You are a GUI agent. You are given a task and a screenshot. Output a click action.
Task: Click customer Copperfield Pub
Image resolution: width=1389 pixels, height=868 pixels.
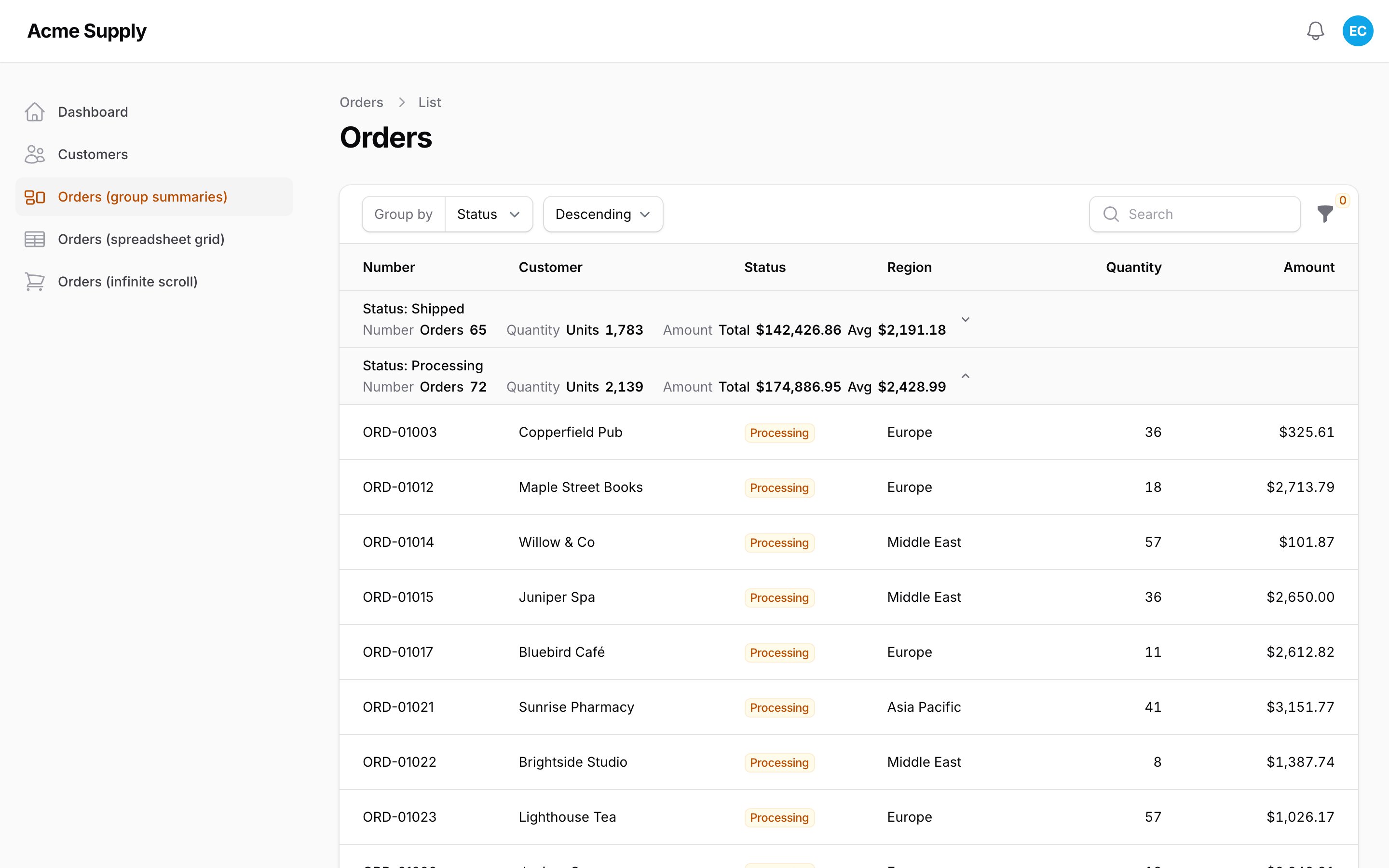(570, 432)
